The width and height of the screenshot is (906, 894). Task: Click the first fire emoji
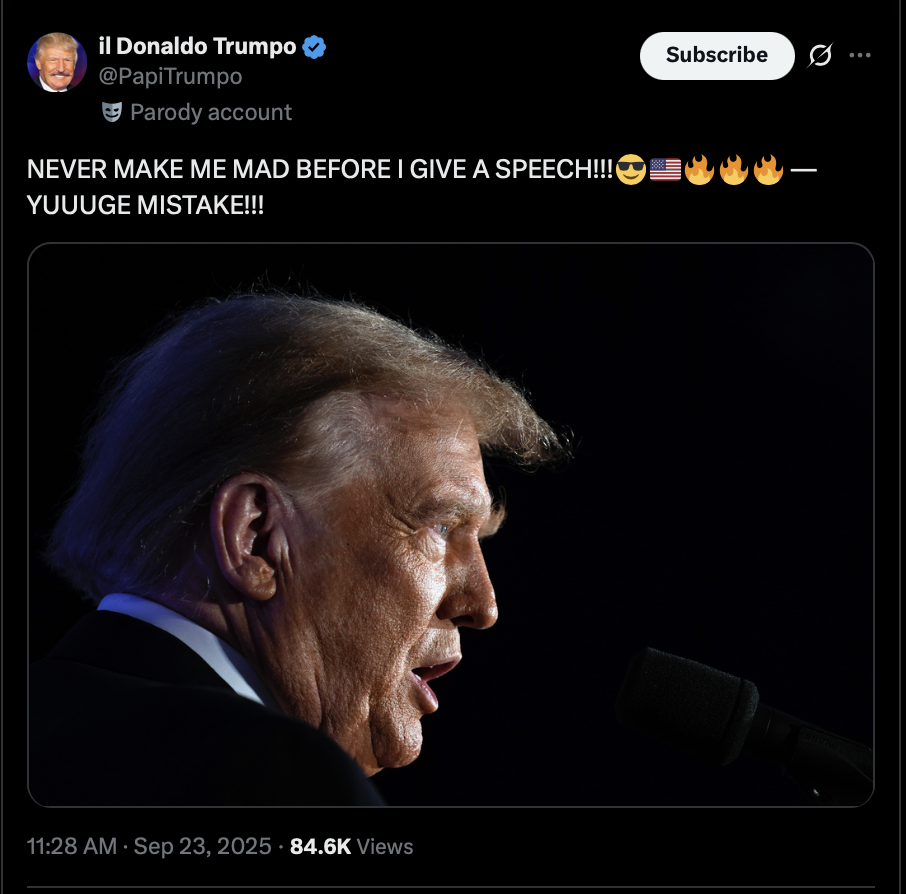click(x=699, y=171)
